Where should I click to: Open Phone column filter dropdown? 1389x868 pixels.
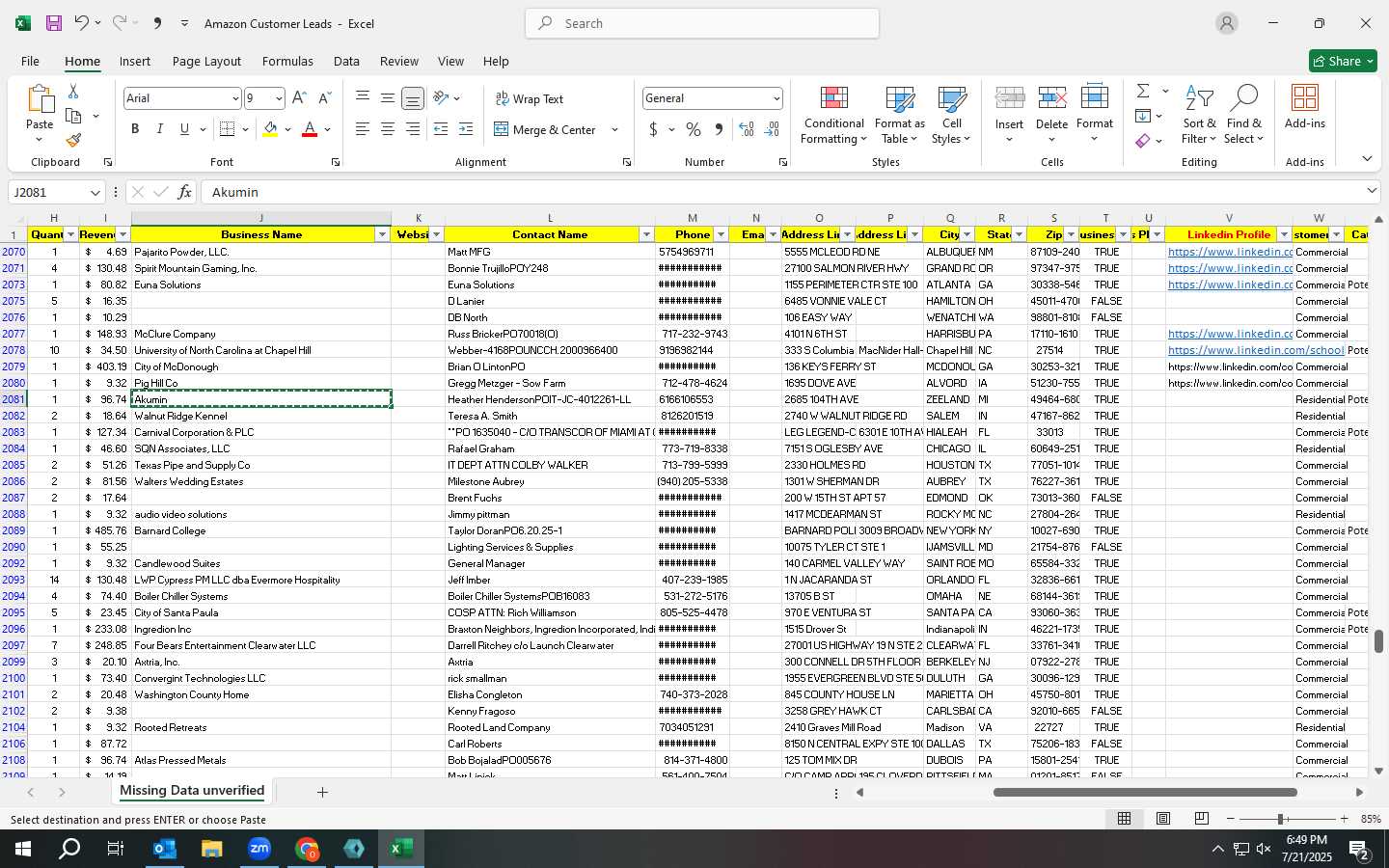pos(721,234)
